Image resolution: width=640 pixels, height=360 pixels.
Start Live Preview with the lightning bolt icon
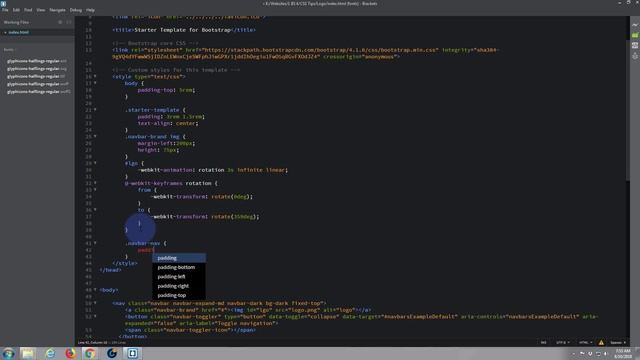[x=635, y=25]
